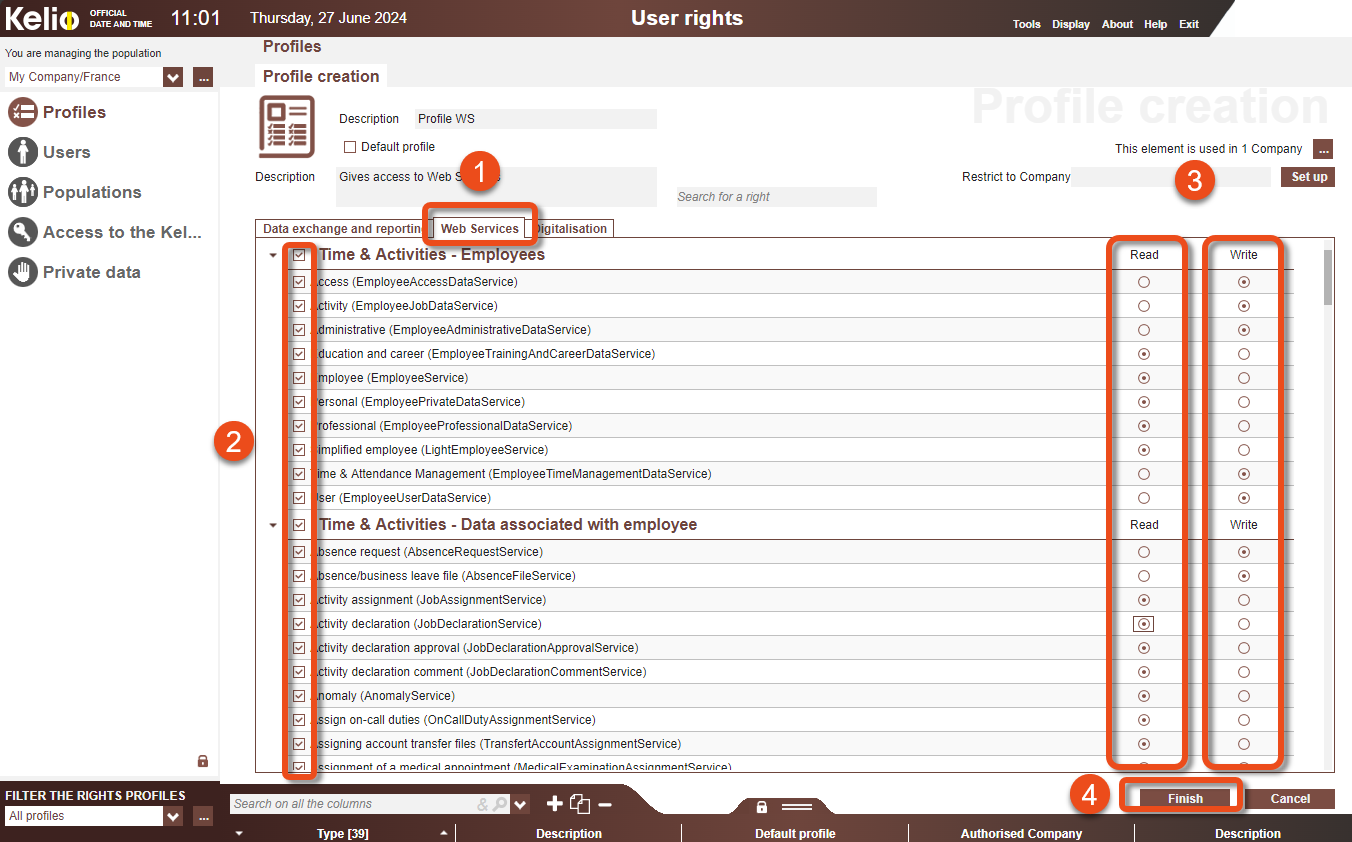Viewport: 1352px width, 842px height.
Task: Click the Authorised Company column header
Action: pos(1021,833)
